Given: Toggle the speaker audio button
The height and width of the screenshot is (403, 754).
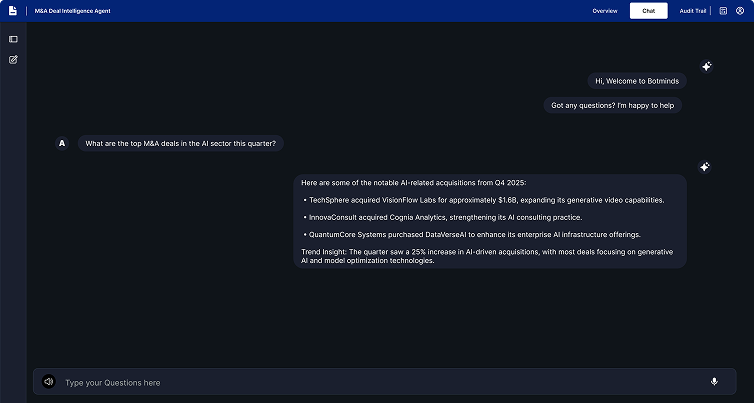Looking at the screenshot, I should point(48,382).
